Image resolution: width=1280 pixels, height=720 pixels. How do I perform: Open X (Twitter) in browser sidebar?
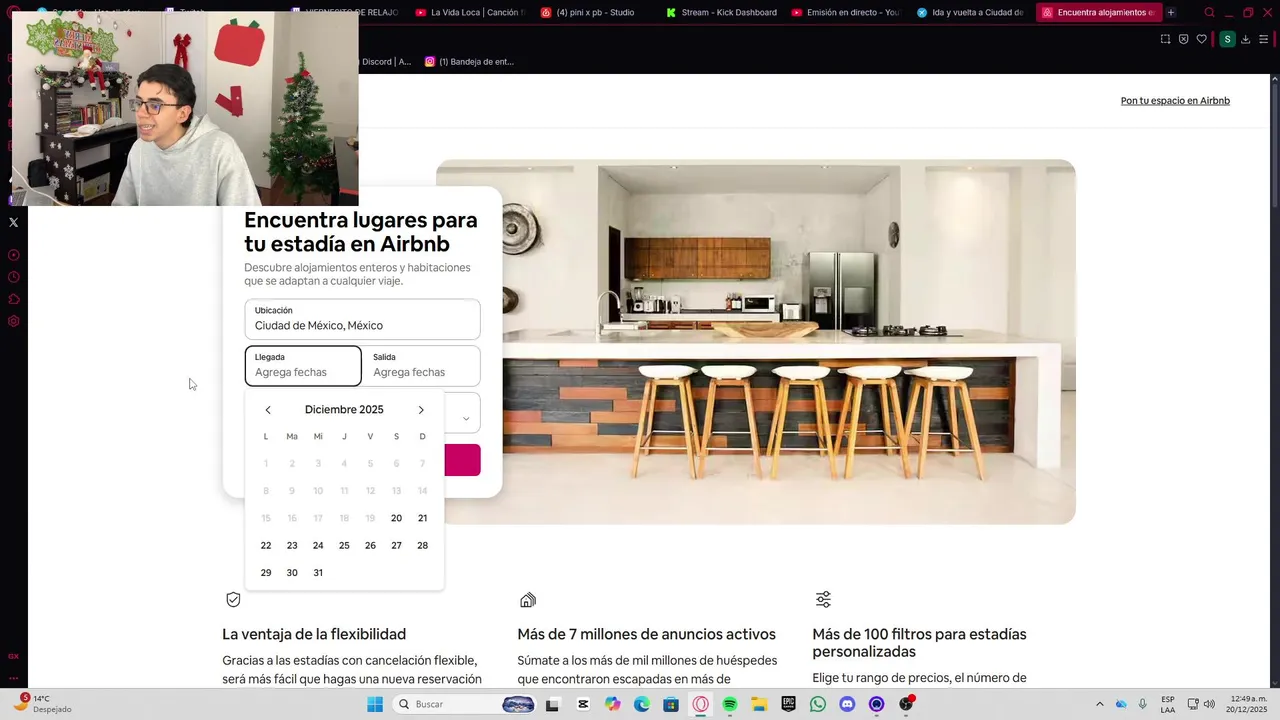tap(14, 222)
